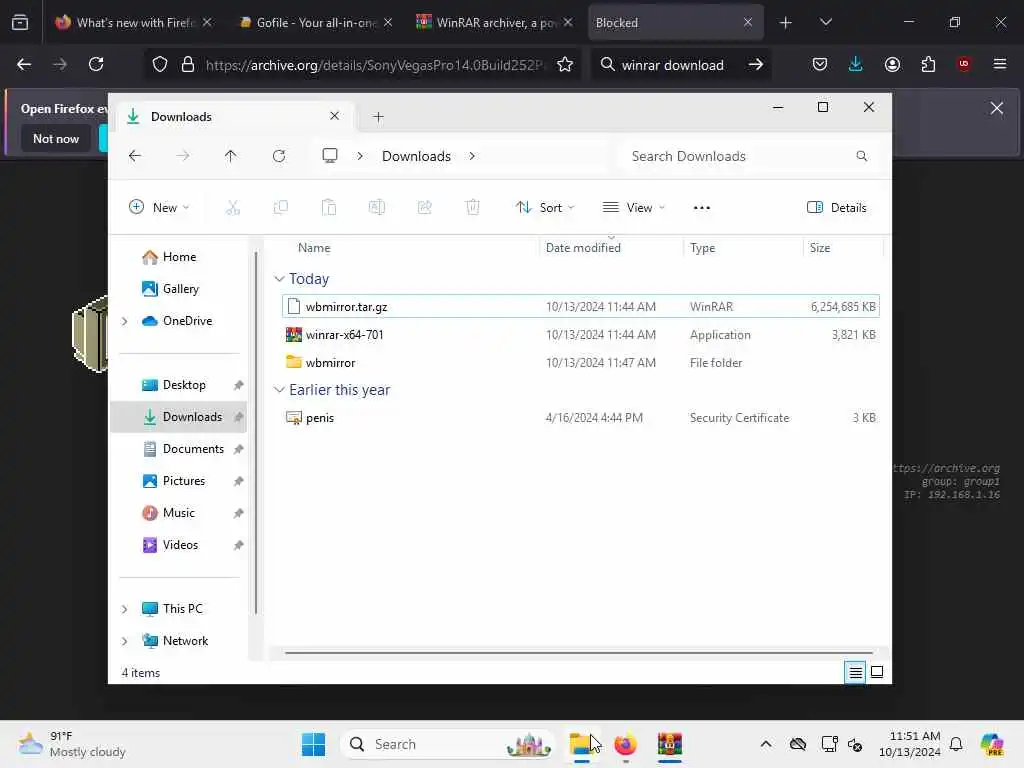Expand the OneDrive tree node

pyautogui.click(x=125, y=321)
